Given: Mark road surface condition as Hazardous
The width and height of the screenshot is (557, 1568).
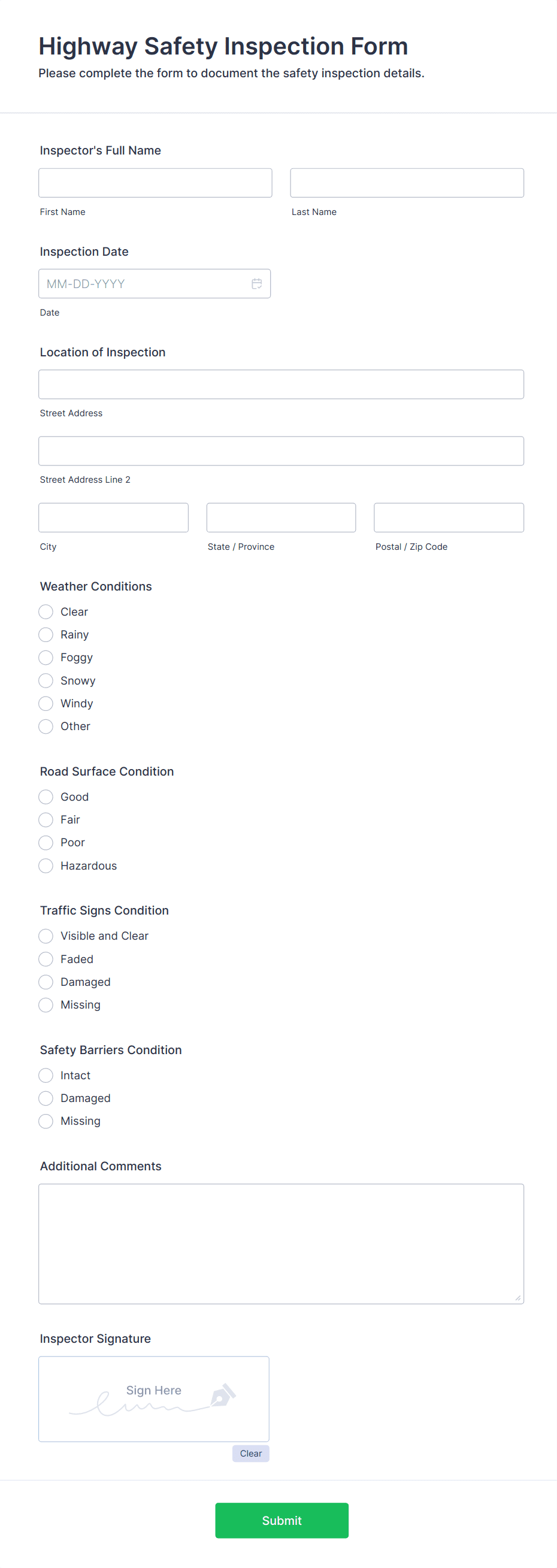Looking at the screenshot, I should click(46, 865).
